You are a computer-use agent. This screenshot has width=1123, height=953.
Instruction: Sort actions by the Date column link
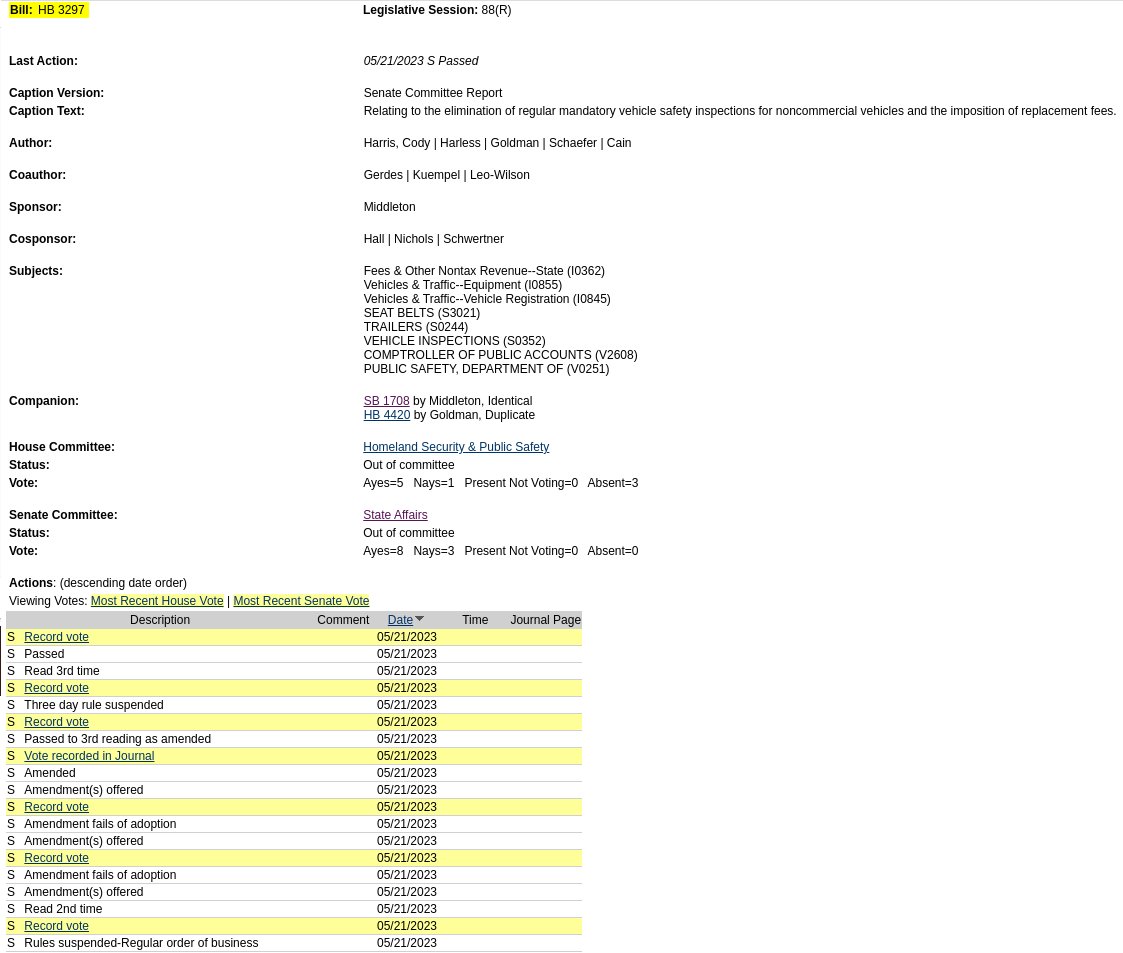[x=400, y=620]
